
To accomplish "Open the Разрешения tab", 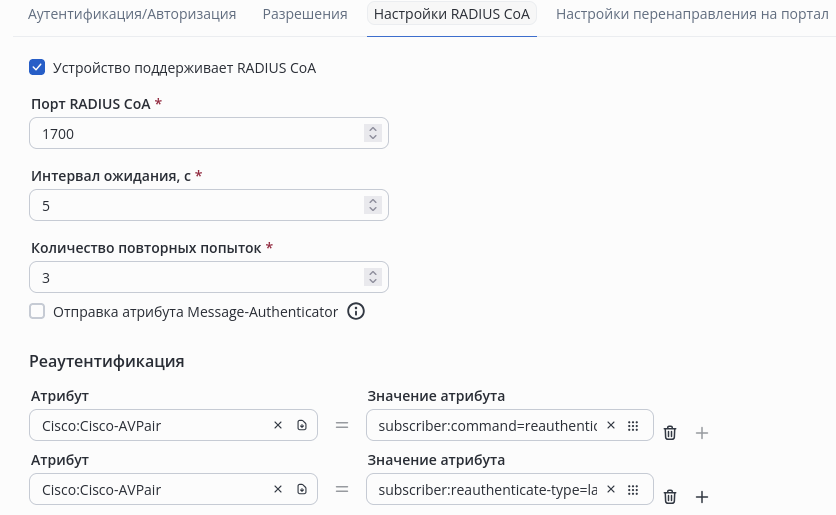I will [305, 15].
